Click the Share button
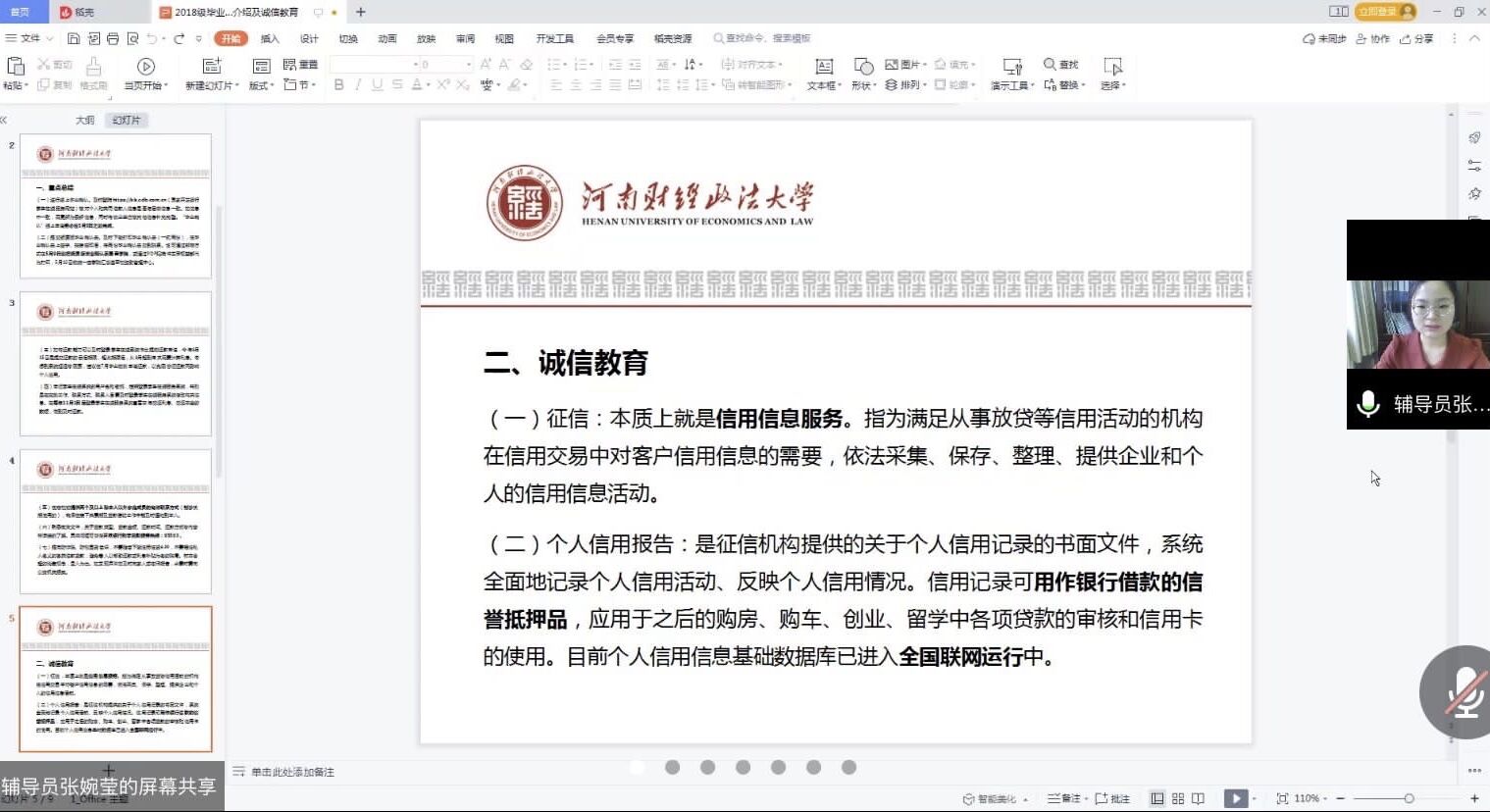The image size is (1490, 812). (x=1416, y=38)
